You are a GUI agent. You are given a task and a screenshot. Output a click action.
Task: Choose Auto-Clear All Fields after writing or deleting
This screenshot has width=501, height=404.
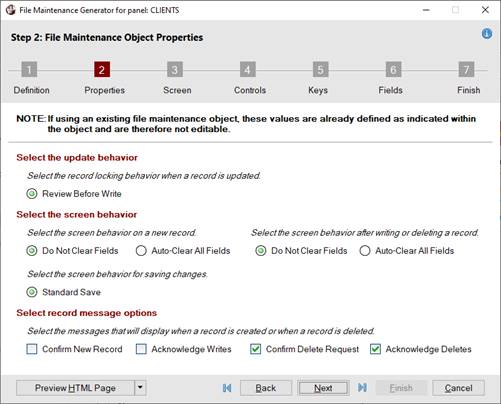365,251
